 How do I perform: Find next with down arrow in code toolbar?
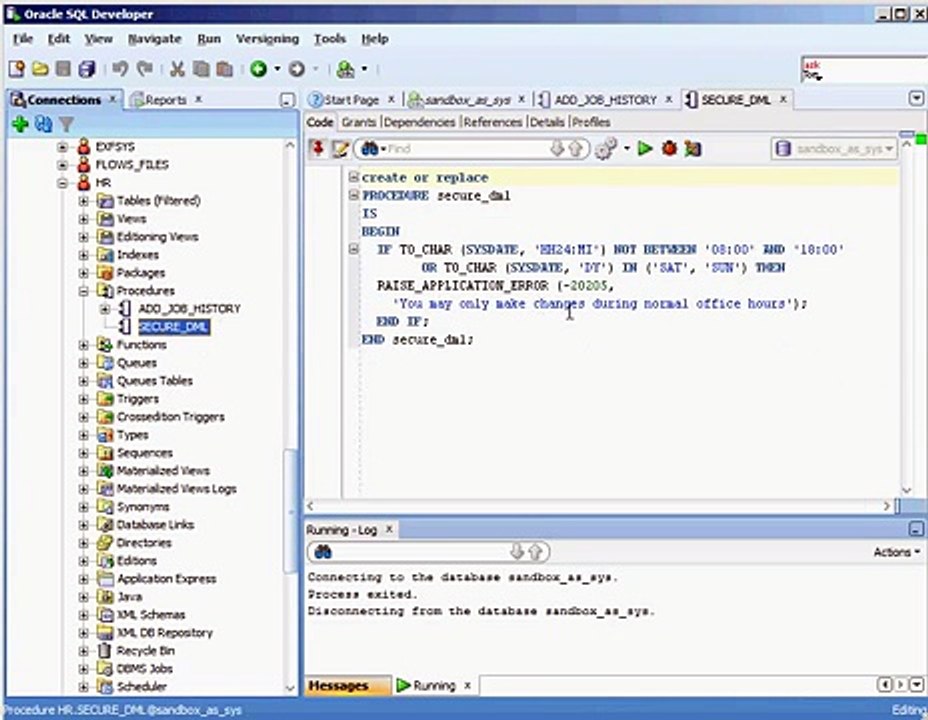557,148
